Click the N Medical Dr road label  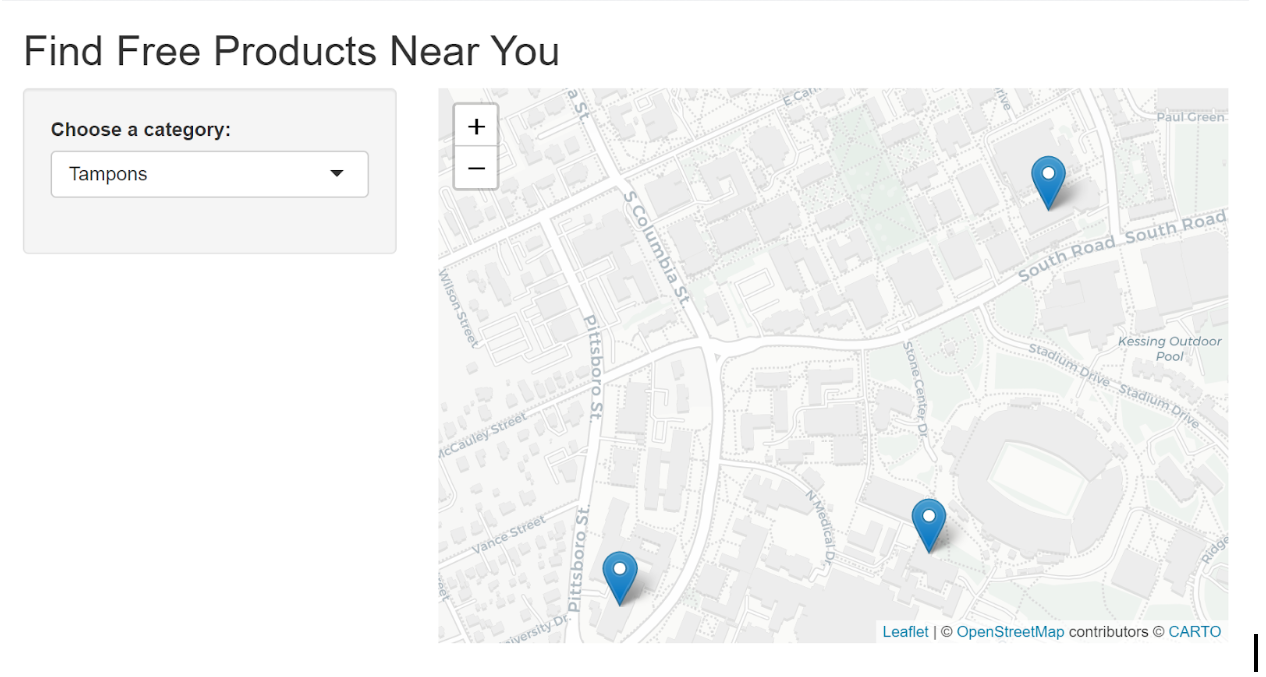coord(820,524)
